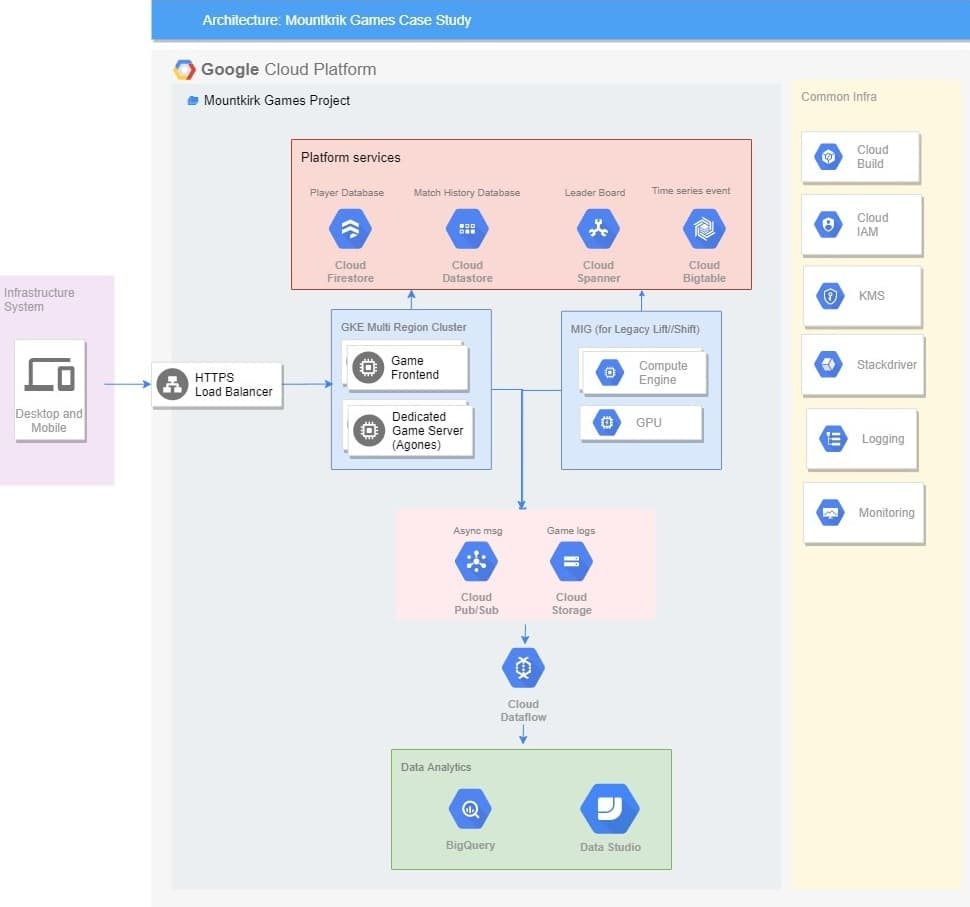Click the Mountkirk Games Project folder icon
970x907 pixels.
[x=193, y=100]
